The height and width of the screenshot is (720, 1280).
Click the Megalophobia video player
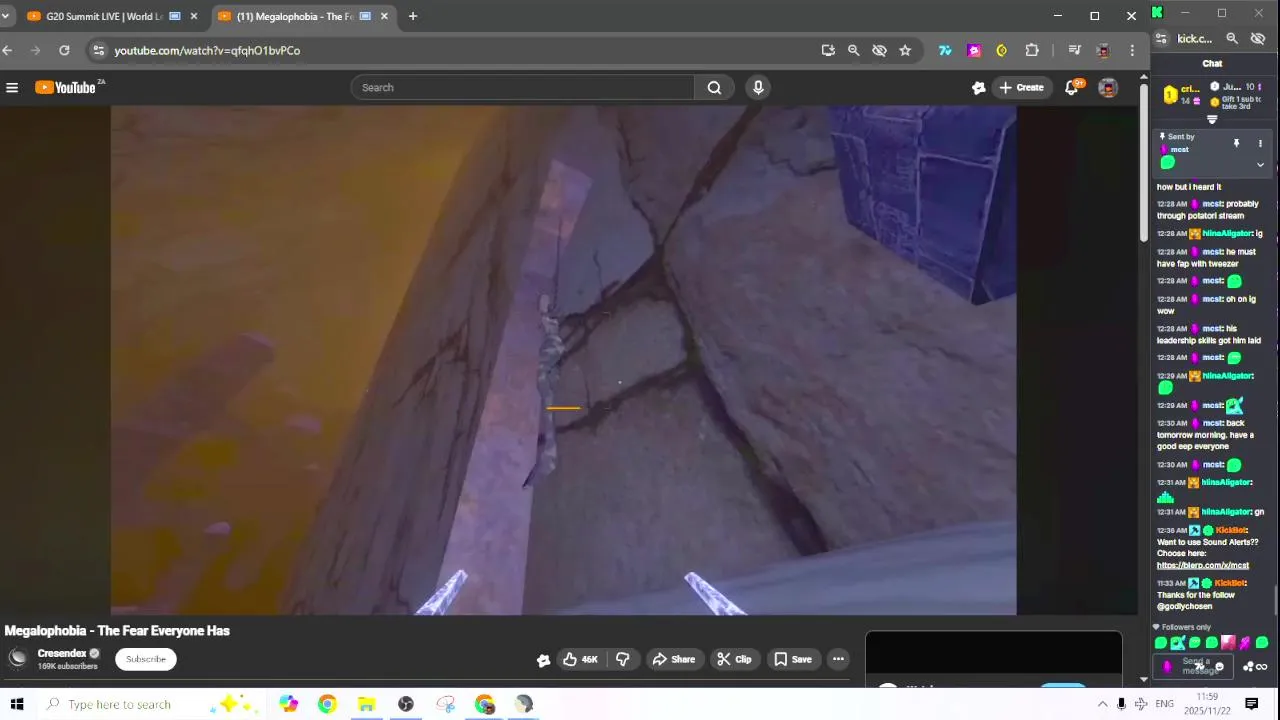coord(563,360)
